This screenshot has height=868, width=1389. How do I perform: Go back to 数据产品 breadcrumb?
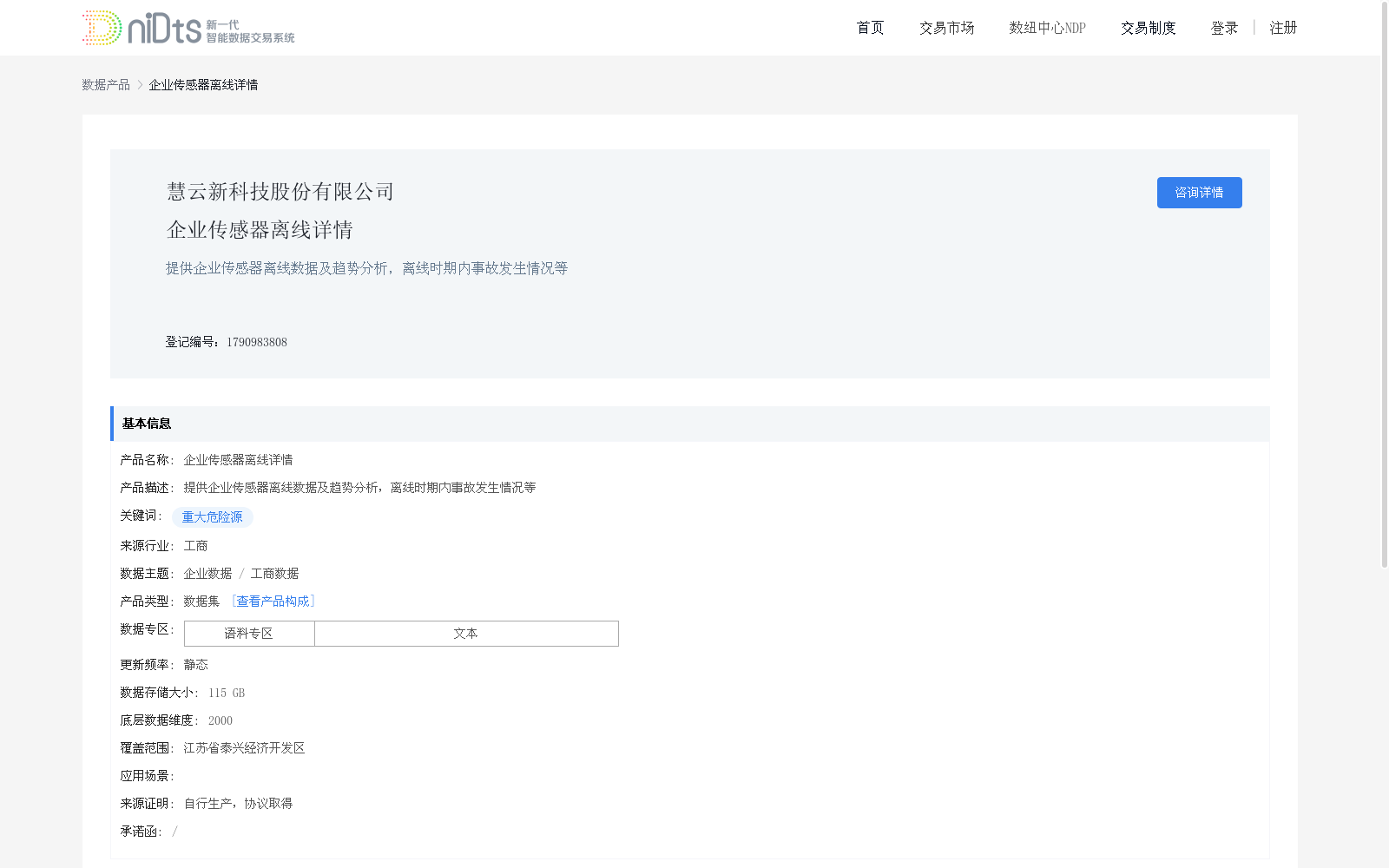(106, 84)
